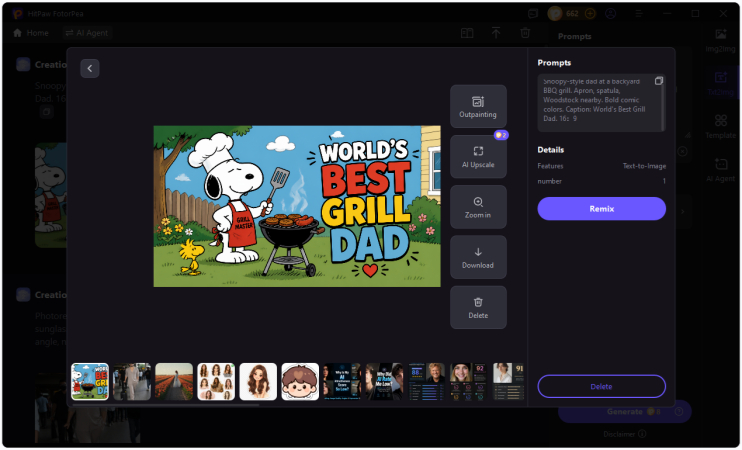Select the street fashion photo thumbnail
Viewport: 742px width, 450px height.
(132, 382)
